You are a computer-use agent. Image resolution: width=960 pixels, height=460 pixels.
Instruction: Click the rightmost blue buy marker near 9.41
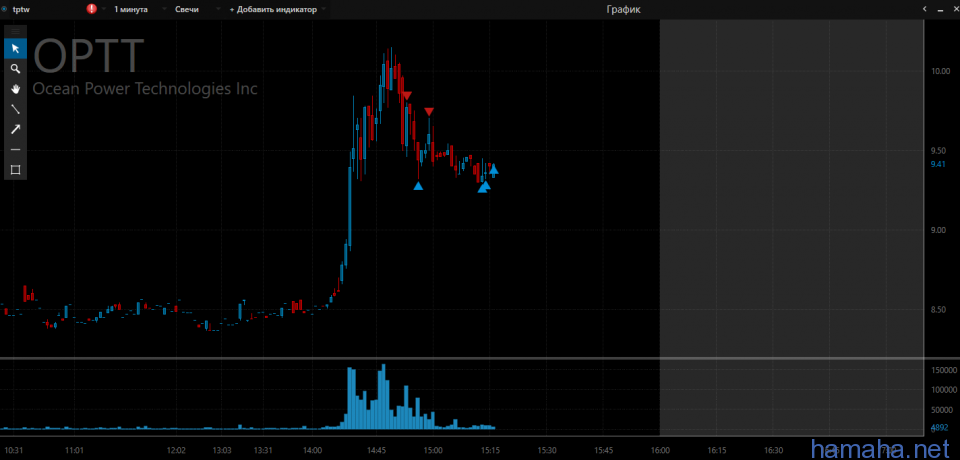pos(493,170)
